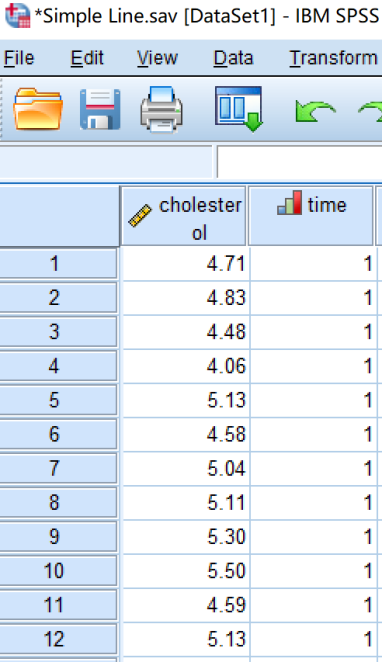The width and height of the screenshot is (382, 662).
Task: Click the cholesterol cell showing 4.71
Action: coord(185,264)
